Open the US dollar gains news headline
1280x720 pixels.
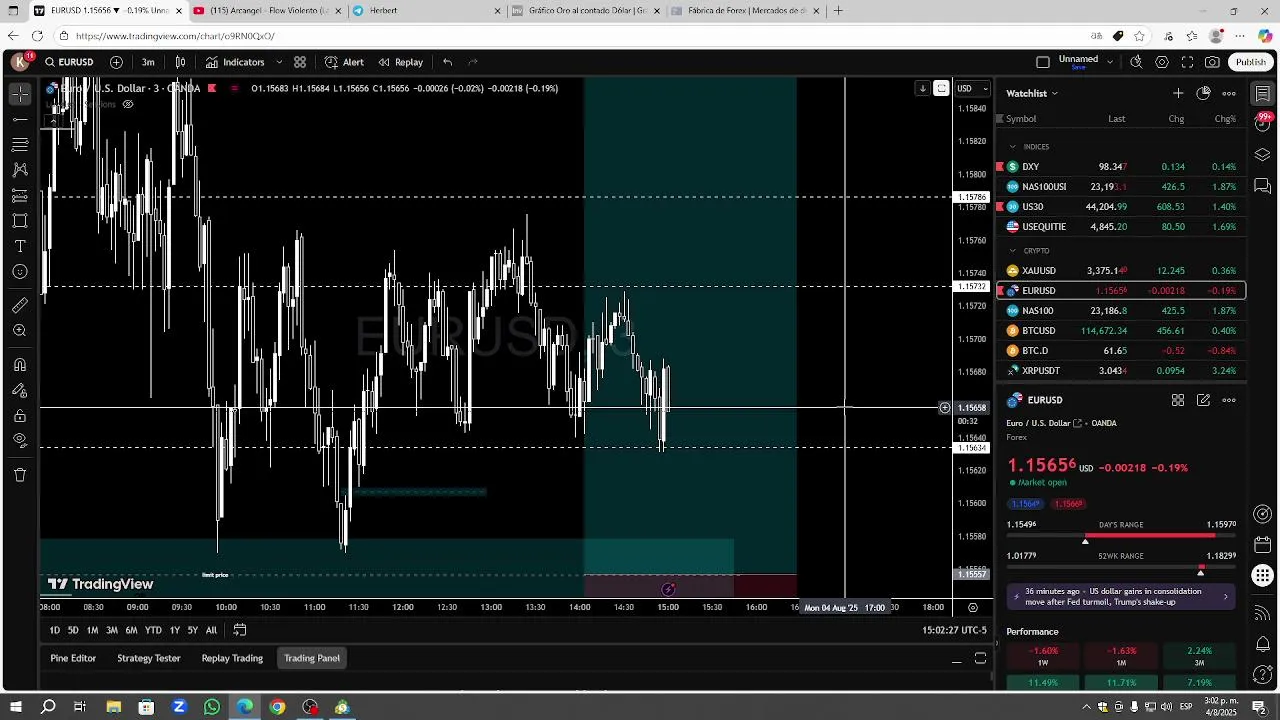1121,597
